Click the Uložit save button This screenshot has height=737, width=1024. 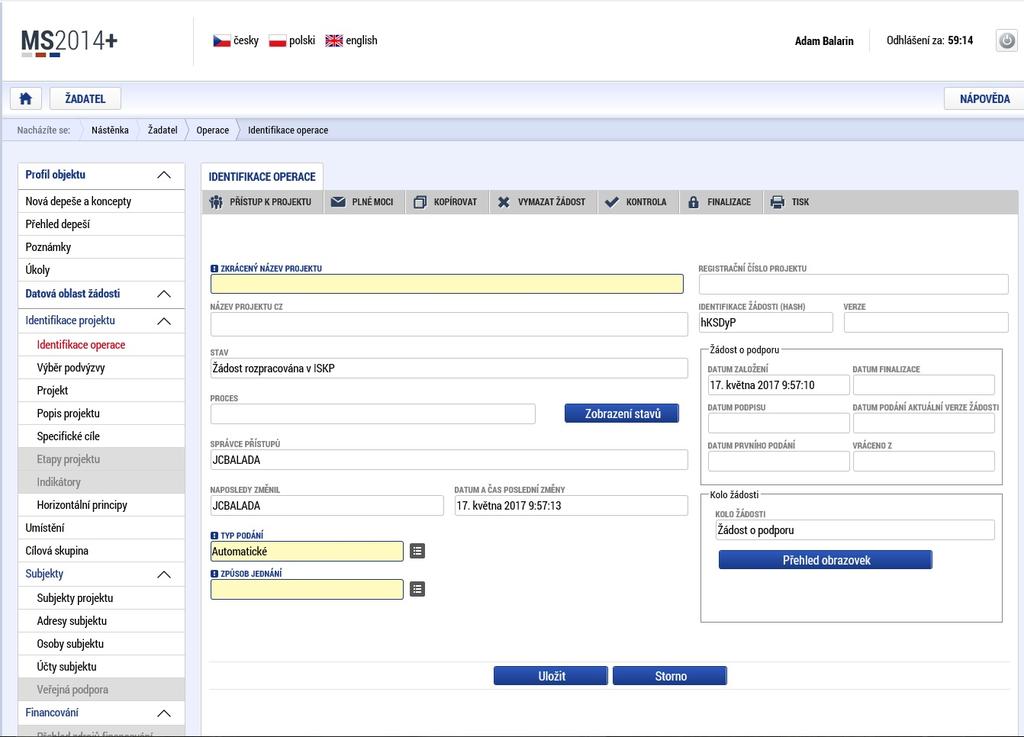point(551,676)
